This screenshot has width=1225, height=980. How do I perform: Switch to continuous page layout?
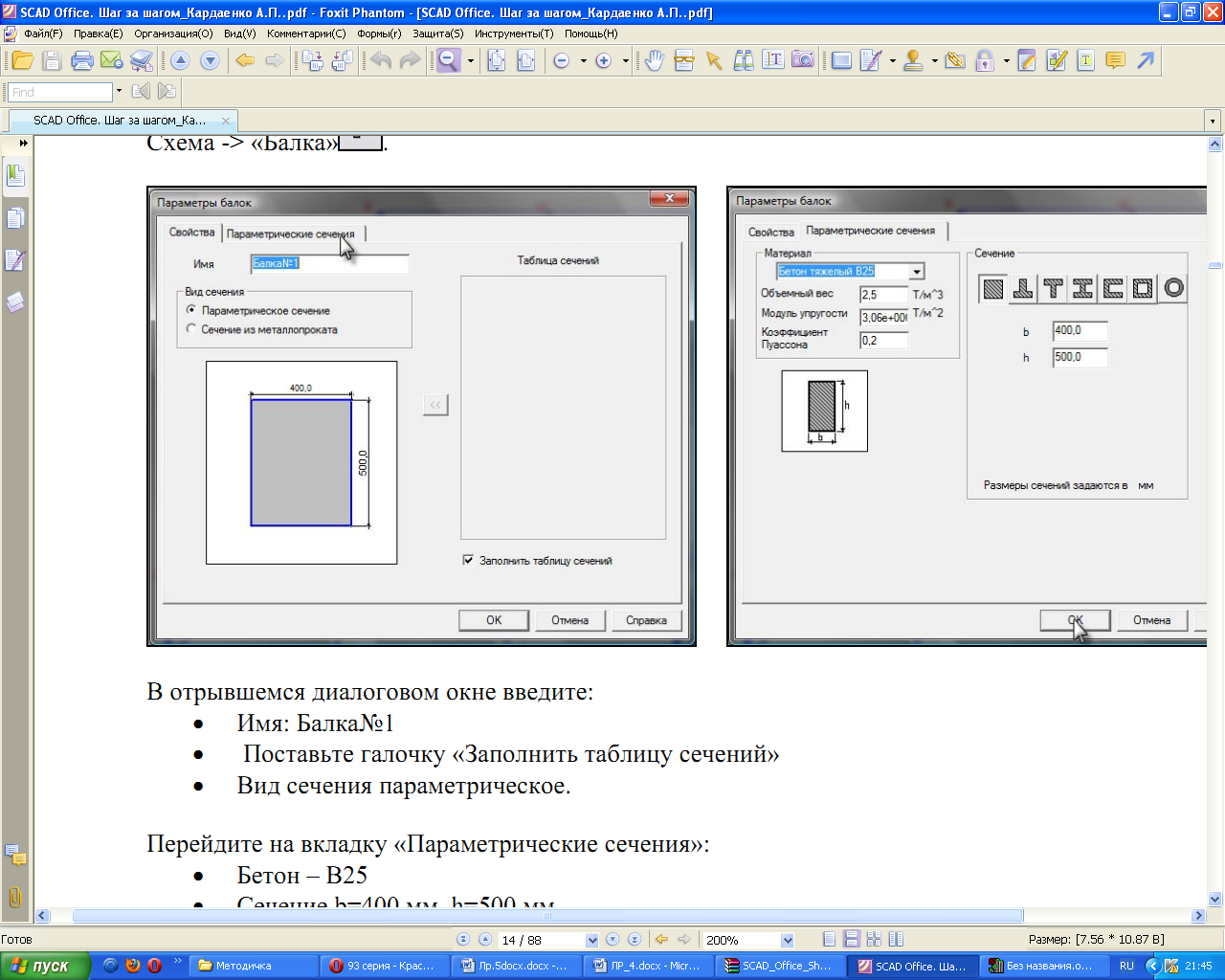(x=850, y=940)
